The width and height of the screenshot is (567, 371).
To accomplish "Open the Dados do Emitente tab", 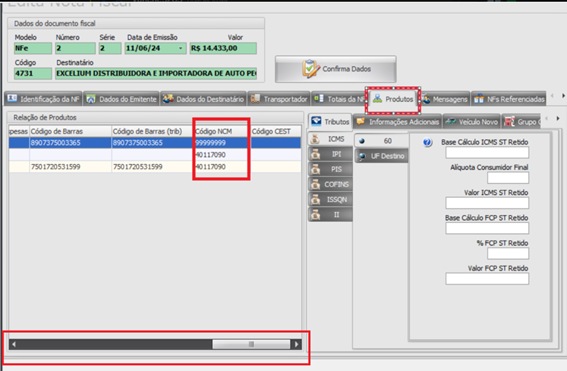I will (x=121, y=99).
